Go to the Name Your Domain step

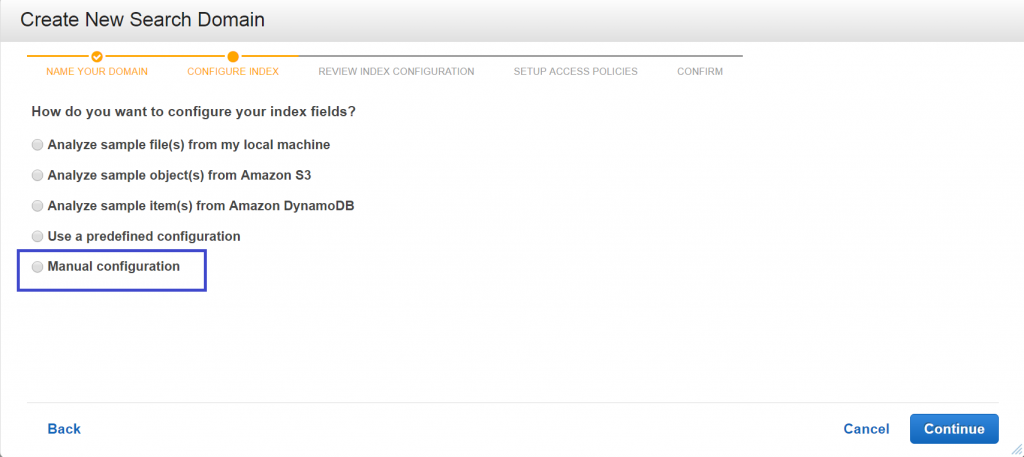[x=97, y=72]
